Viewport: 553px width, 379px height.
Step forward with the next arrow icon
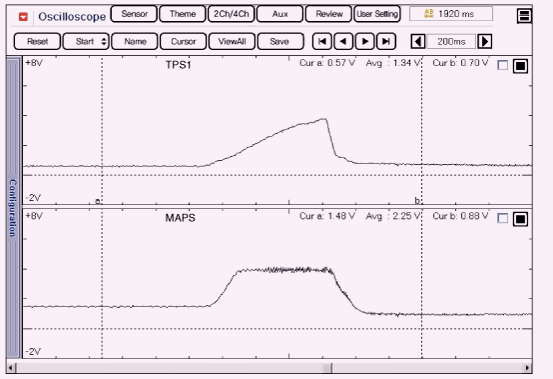pyautogui.click(x=365, y=42)
